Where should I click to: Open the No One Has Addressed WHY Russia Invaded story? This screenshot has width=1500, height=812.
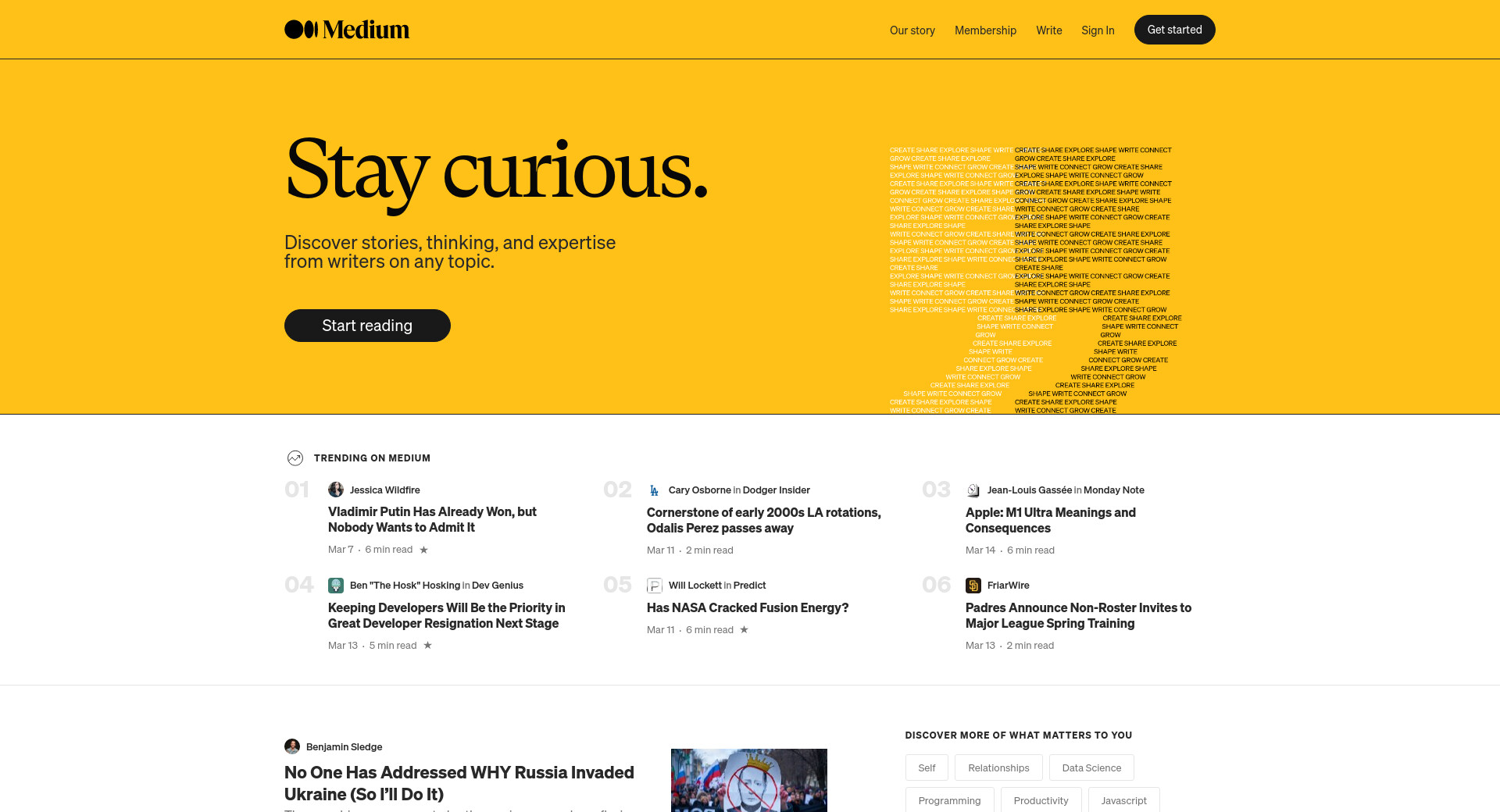459,783
